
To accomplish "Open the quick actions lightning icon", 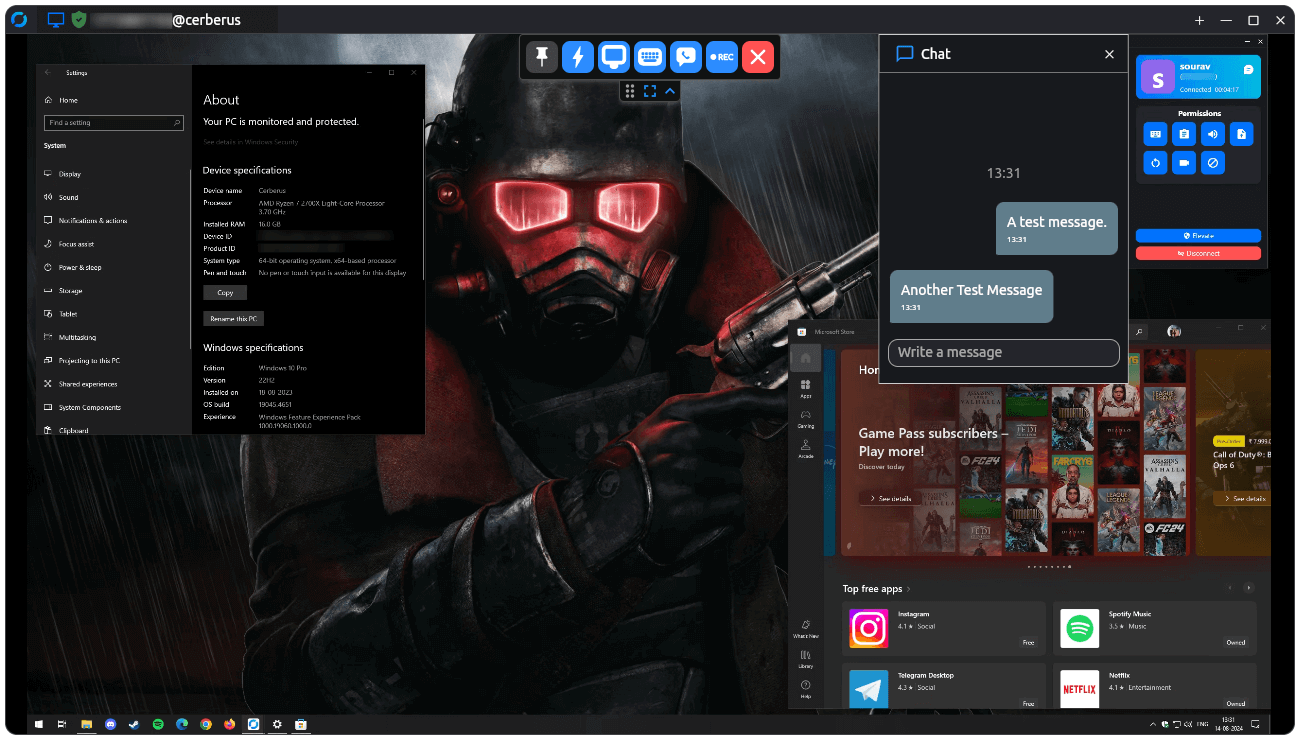I will tap(577, 57).
